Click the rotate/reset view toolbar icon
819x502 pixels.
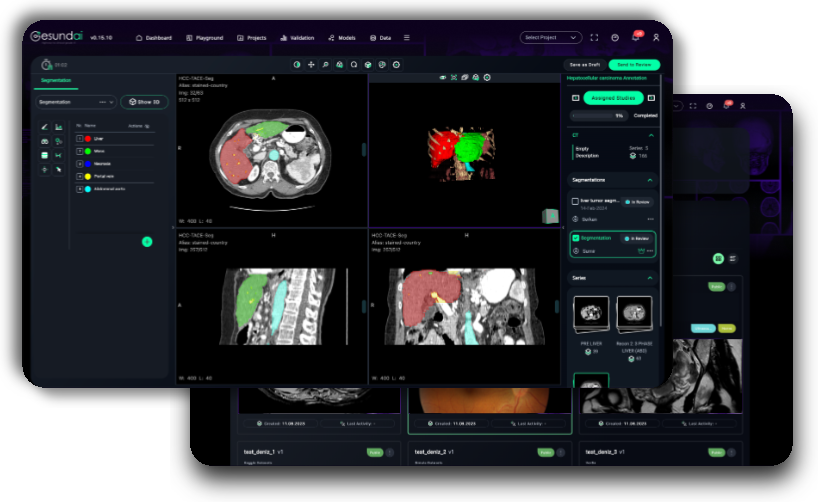(354, 65)
